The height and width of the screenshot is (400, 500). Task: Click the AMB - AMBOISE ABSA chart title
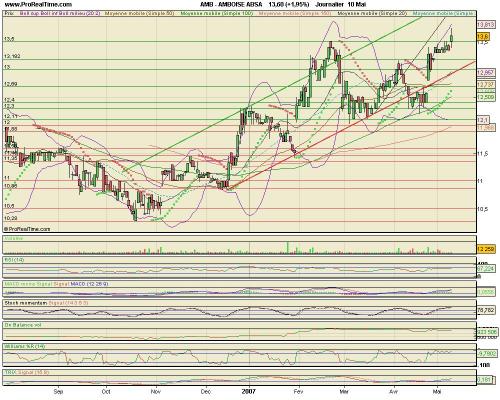click(230, 4)
